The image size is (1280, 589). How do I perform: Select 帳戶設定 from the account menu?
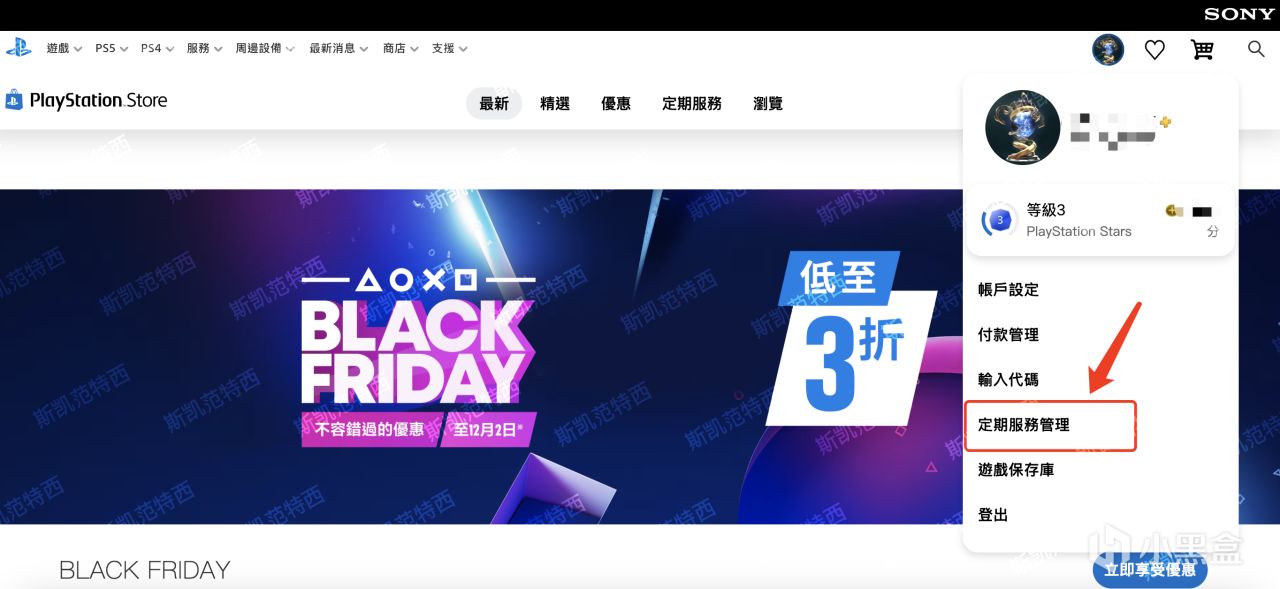point(1008,290)
